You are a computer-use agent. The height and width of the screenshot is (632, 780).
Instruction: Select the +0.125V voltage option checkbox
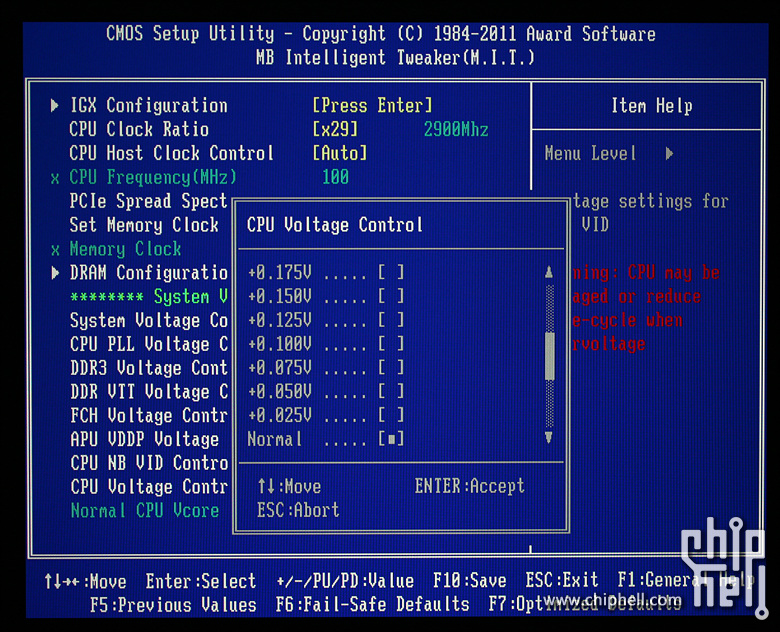pyautogui.click(x=391, y=320)
